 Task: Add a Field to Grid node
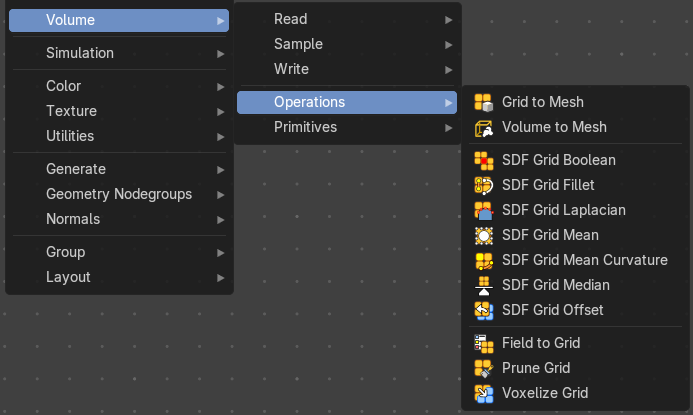(x=575, y=343)
